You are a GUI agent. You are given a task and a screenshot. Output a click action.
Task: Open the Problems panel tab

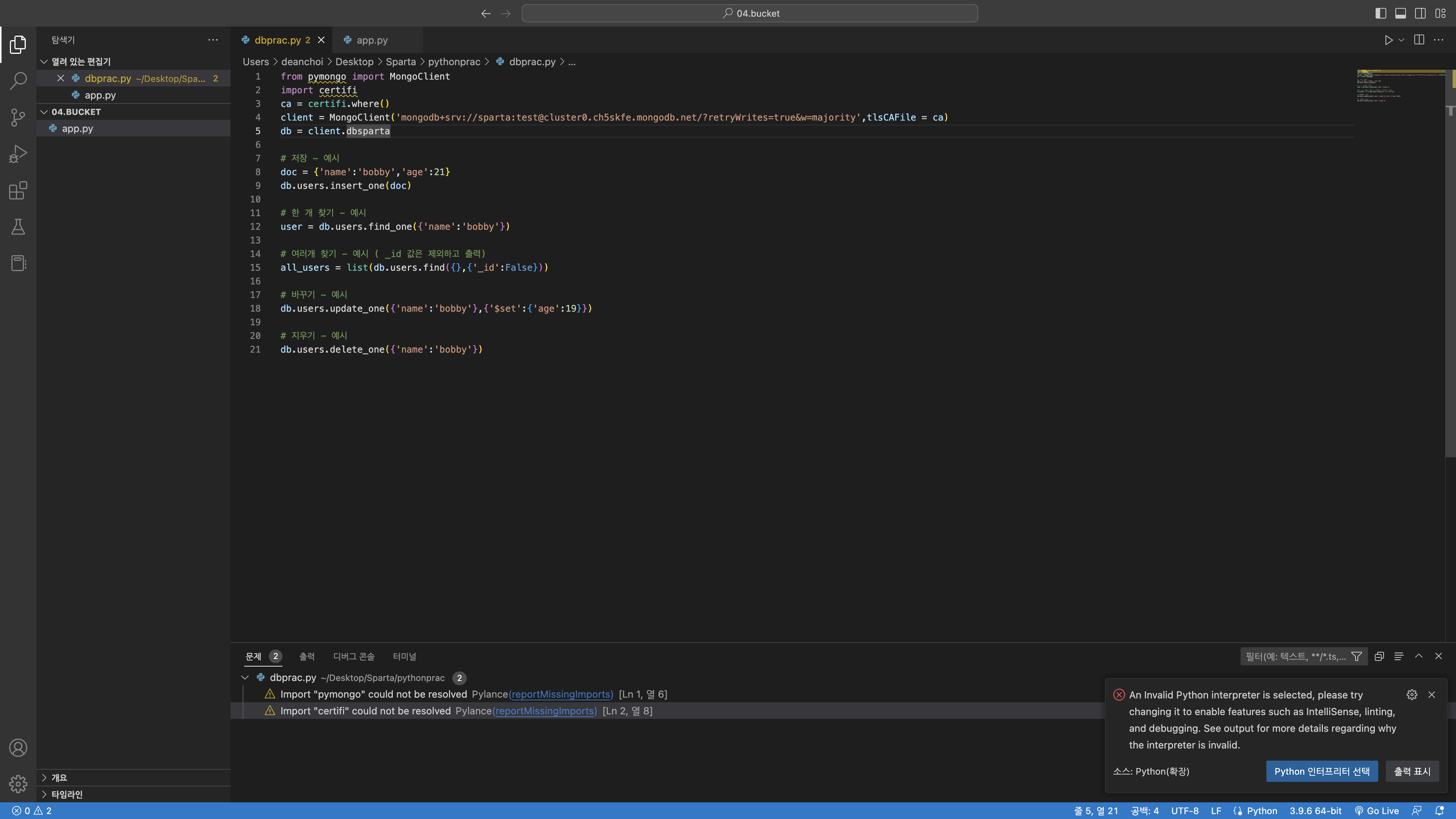[x=263, y=656]
